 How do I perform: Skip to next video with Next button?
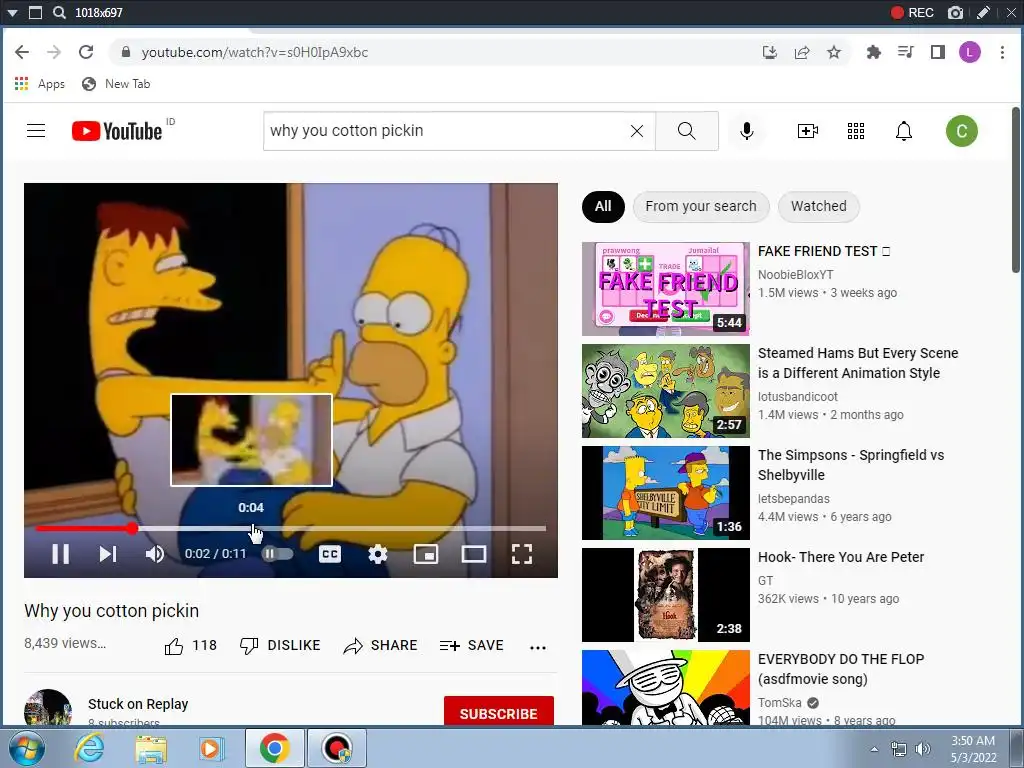(x=108, y=554)
